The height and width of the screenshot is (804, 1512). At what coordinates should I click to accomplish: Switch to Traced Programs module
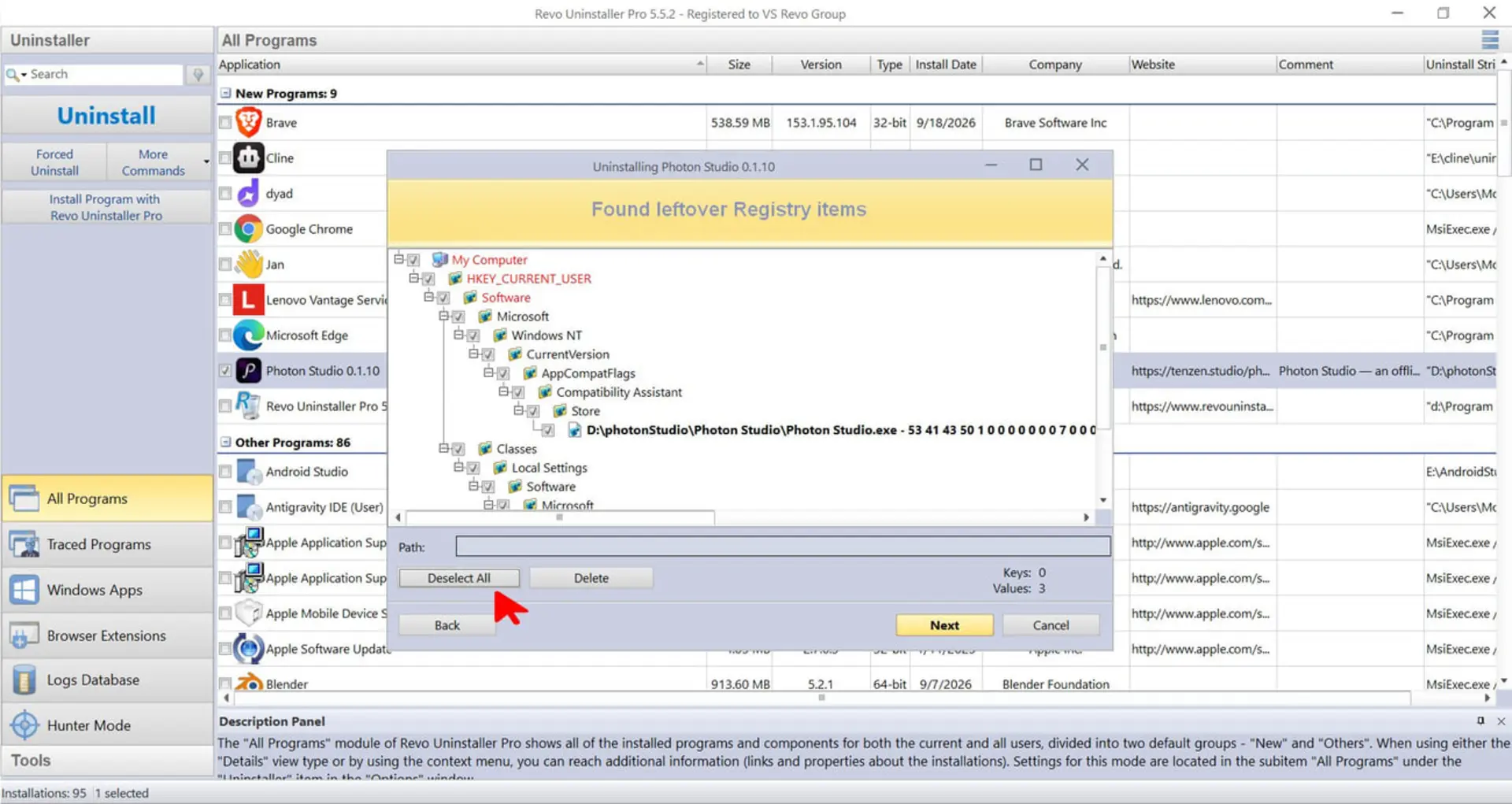pyautogui.click(x=107, y=544)
